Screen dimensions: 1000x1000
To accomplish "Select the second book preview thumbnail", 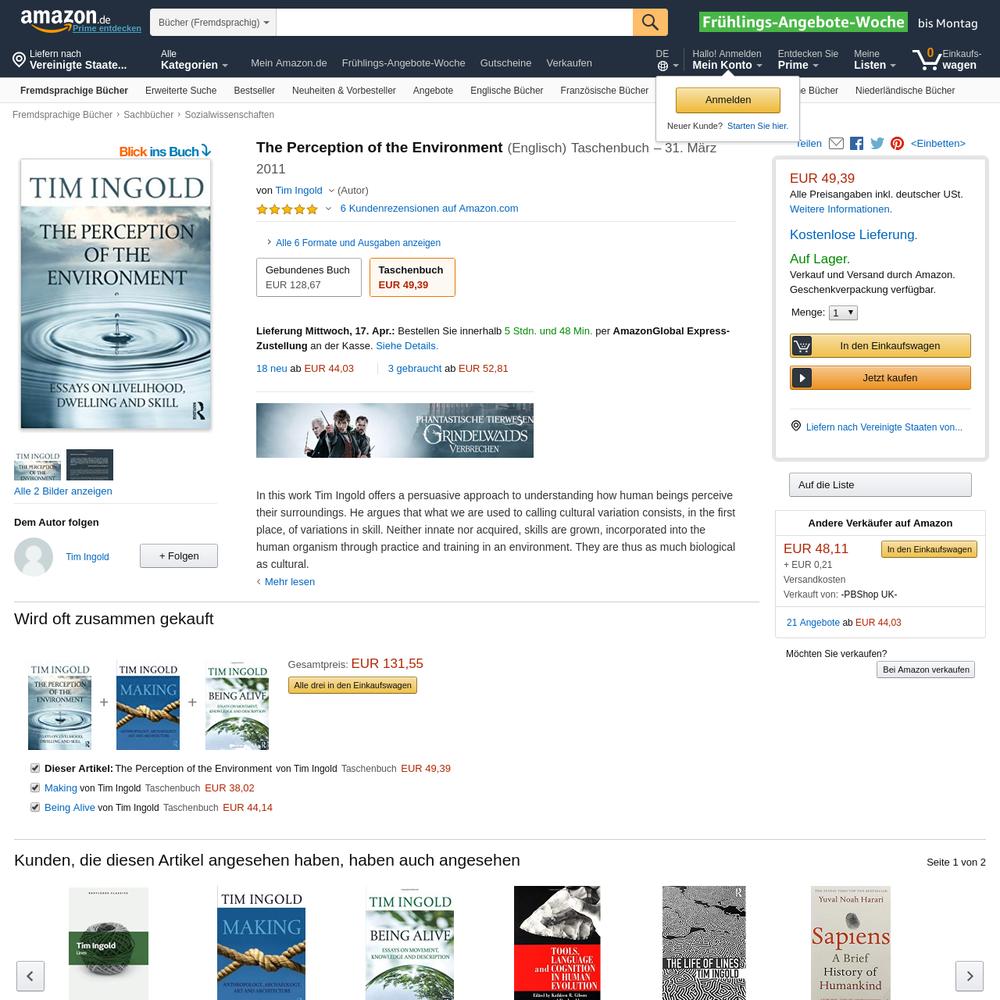I will 90,464.
